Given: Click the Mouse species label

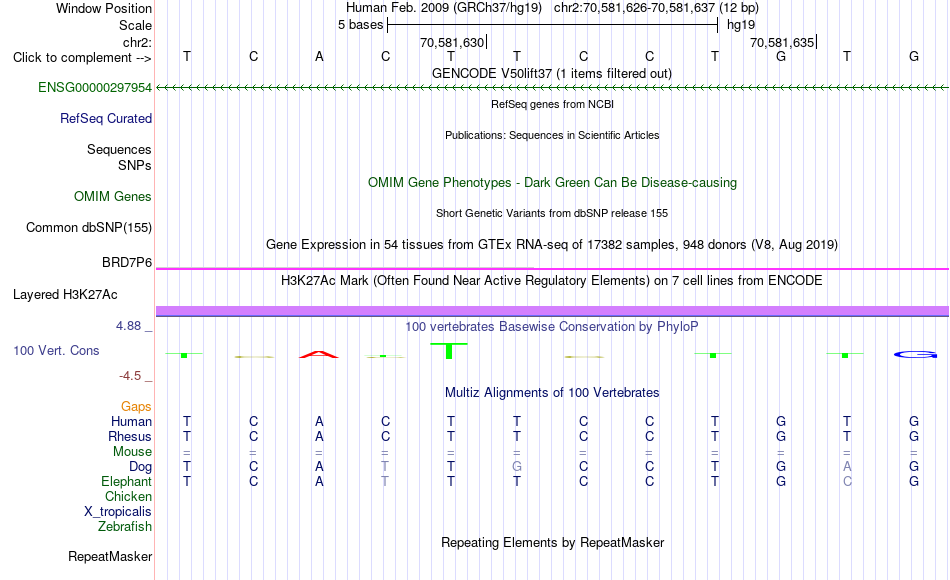Looking at the screenshot, I should point(132,452).
